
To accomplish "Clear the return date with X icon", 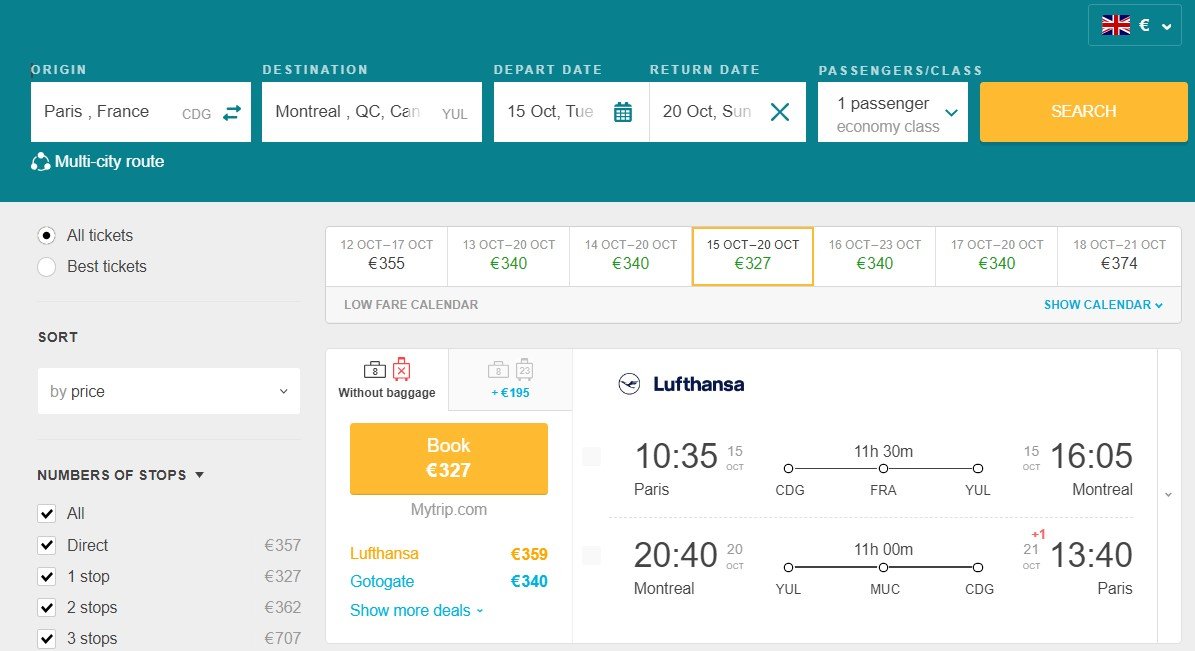I will 780,112.
